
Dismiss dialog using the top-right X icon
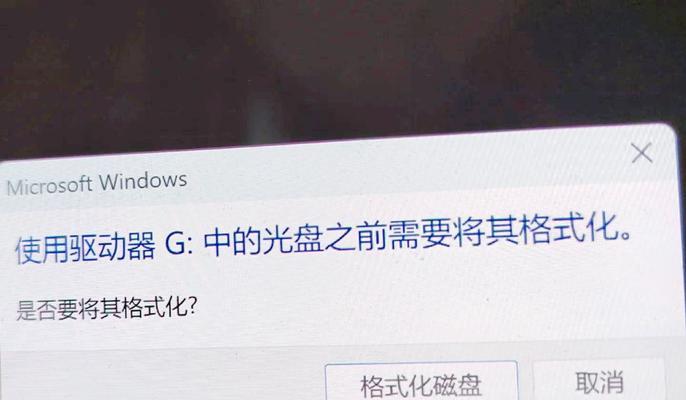pos(642,153)
